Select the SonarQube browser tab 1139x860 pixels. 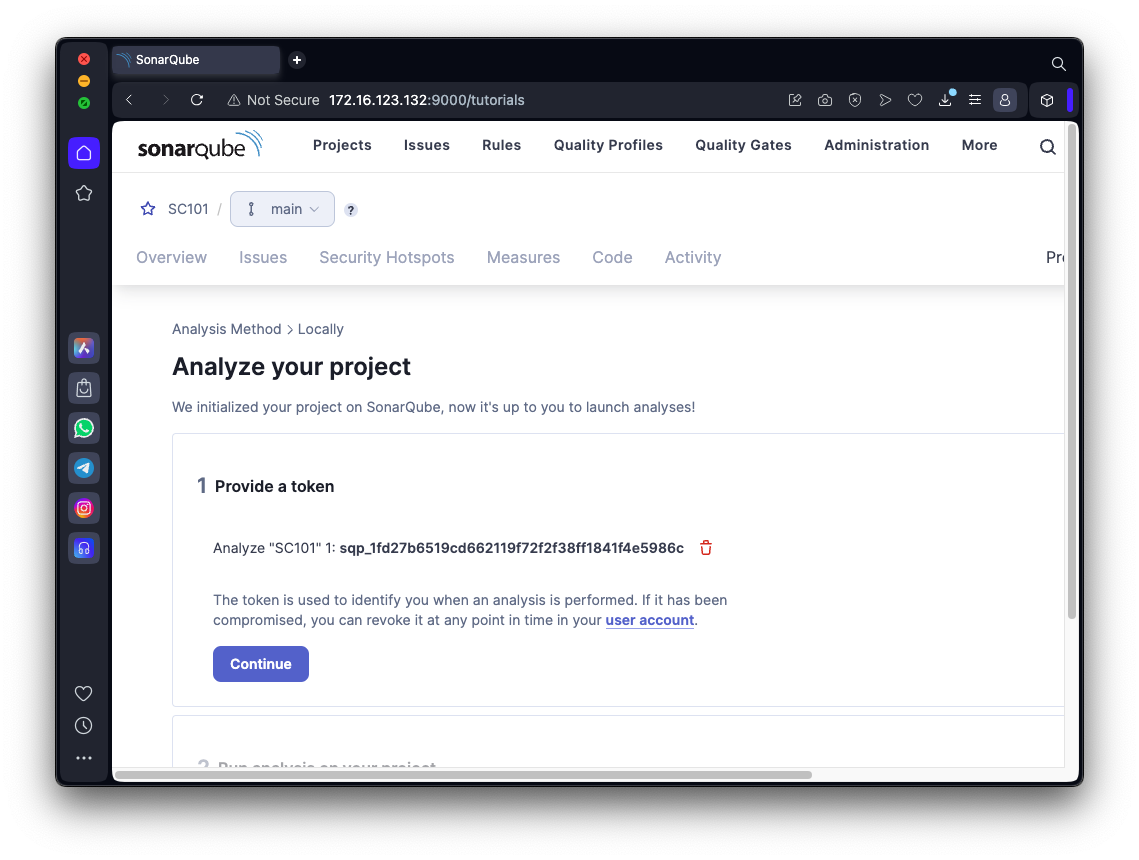pos(196,60)
